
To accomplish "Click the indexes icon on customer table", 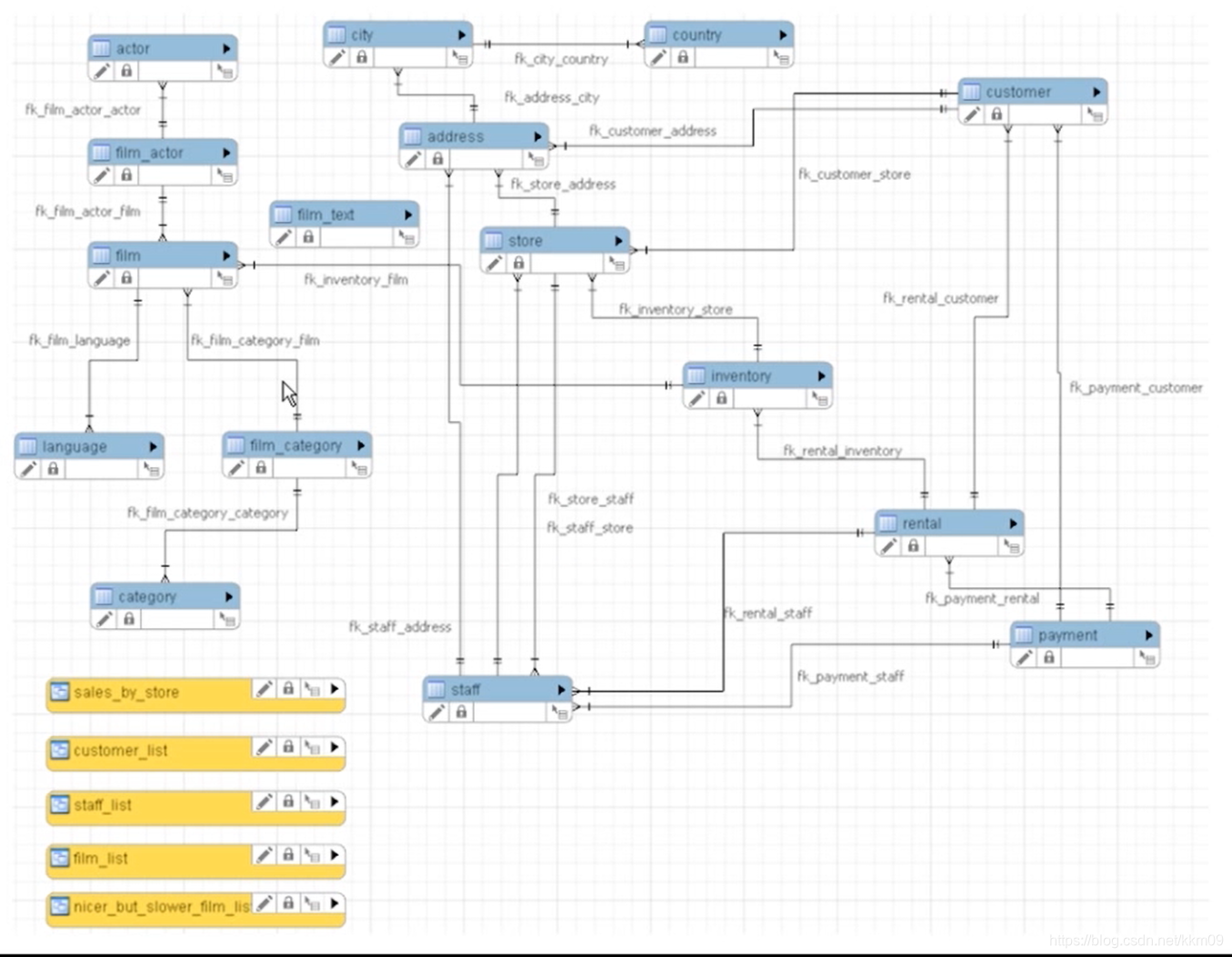I will click(x=1095, y=115).
